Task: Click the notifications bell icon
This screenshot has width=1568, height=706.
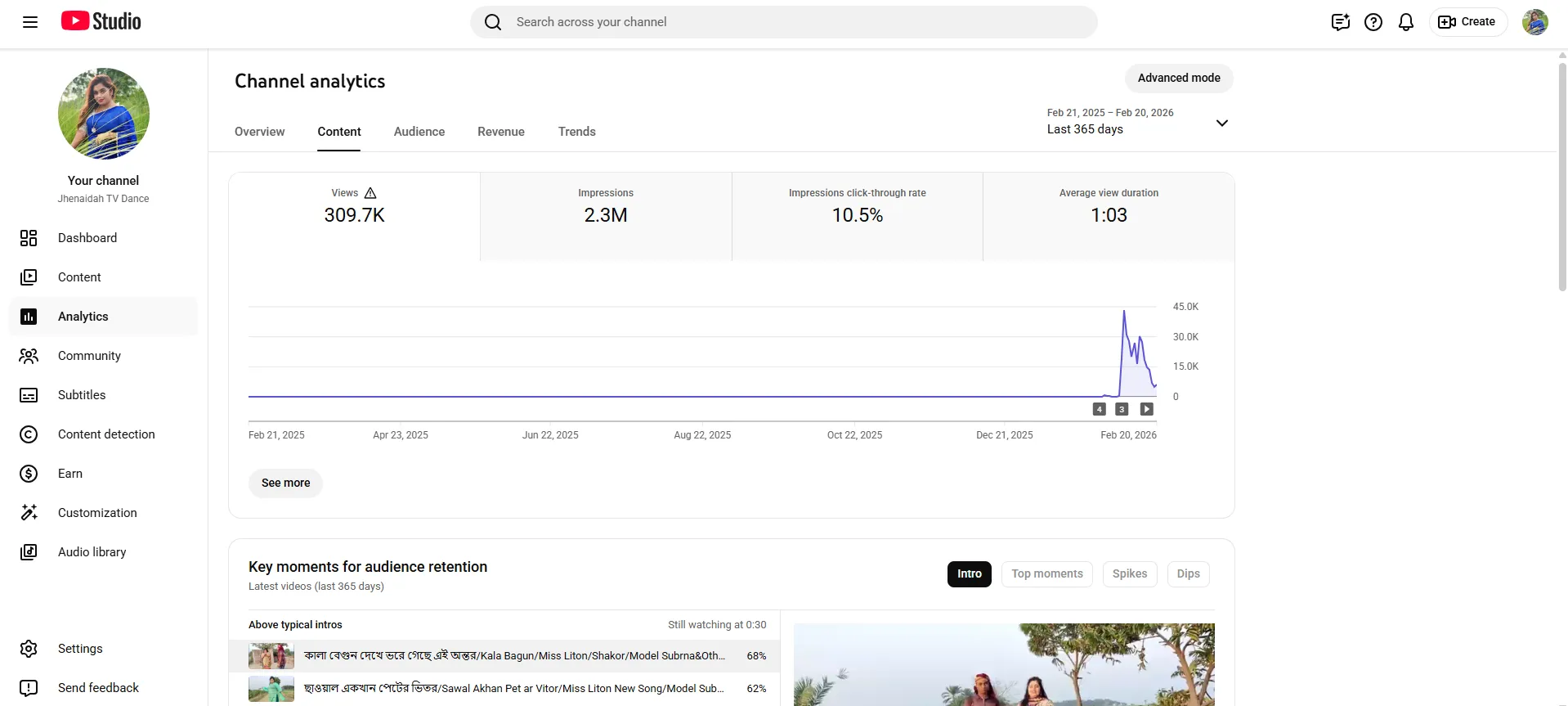Action: pyautogui.click(x=1406, y=22)
